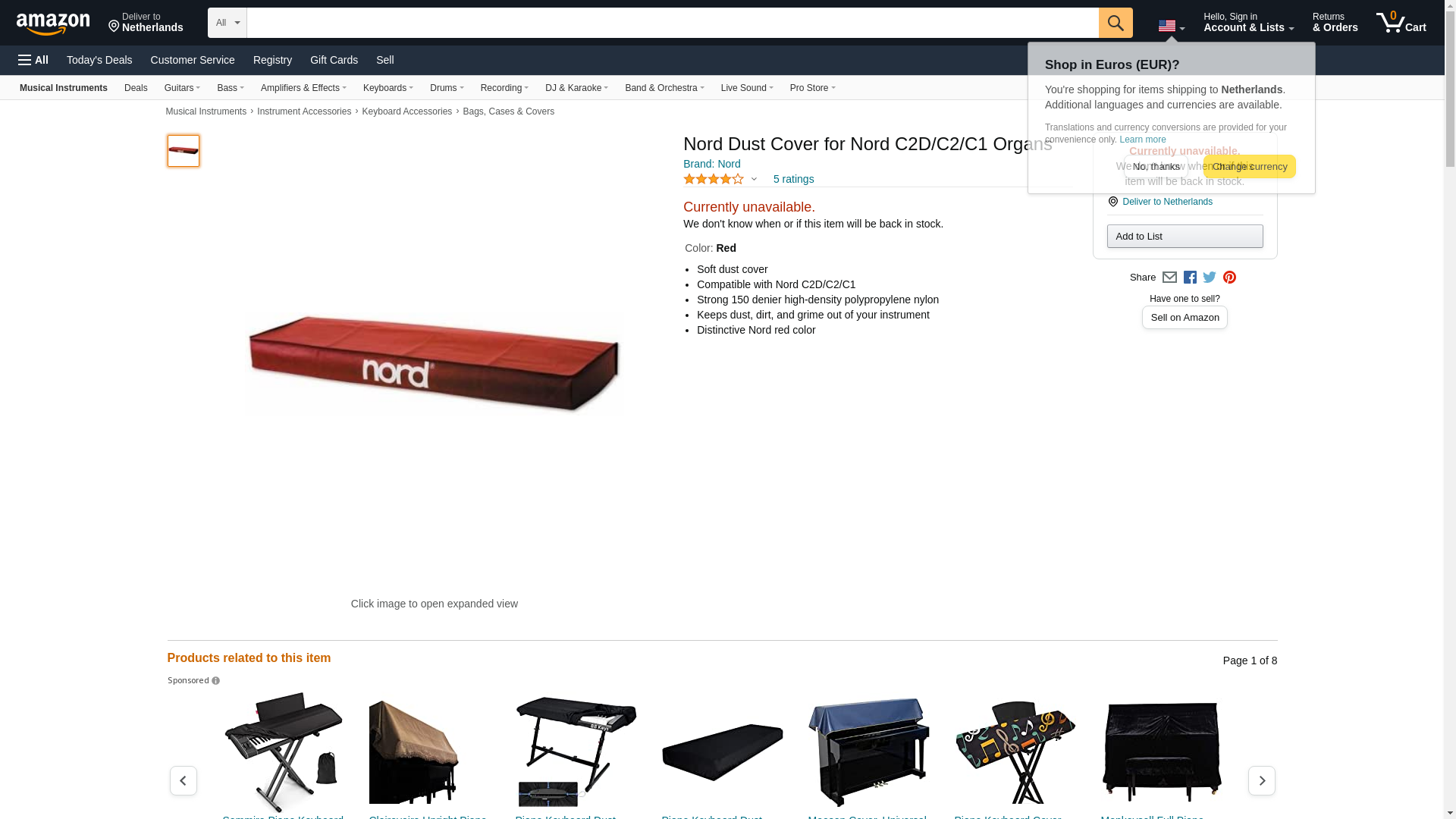The height and width of the screenshot is (819, 1456).
Task: Click the Sell on Amazon button
Action: tap(1185, 318)
